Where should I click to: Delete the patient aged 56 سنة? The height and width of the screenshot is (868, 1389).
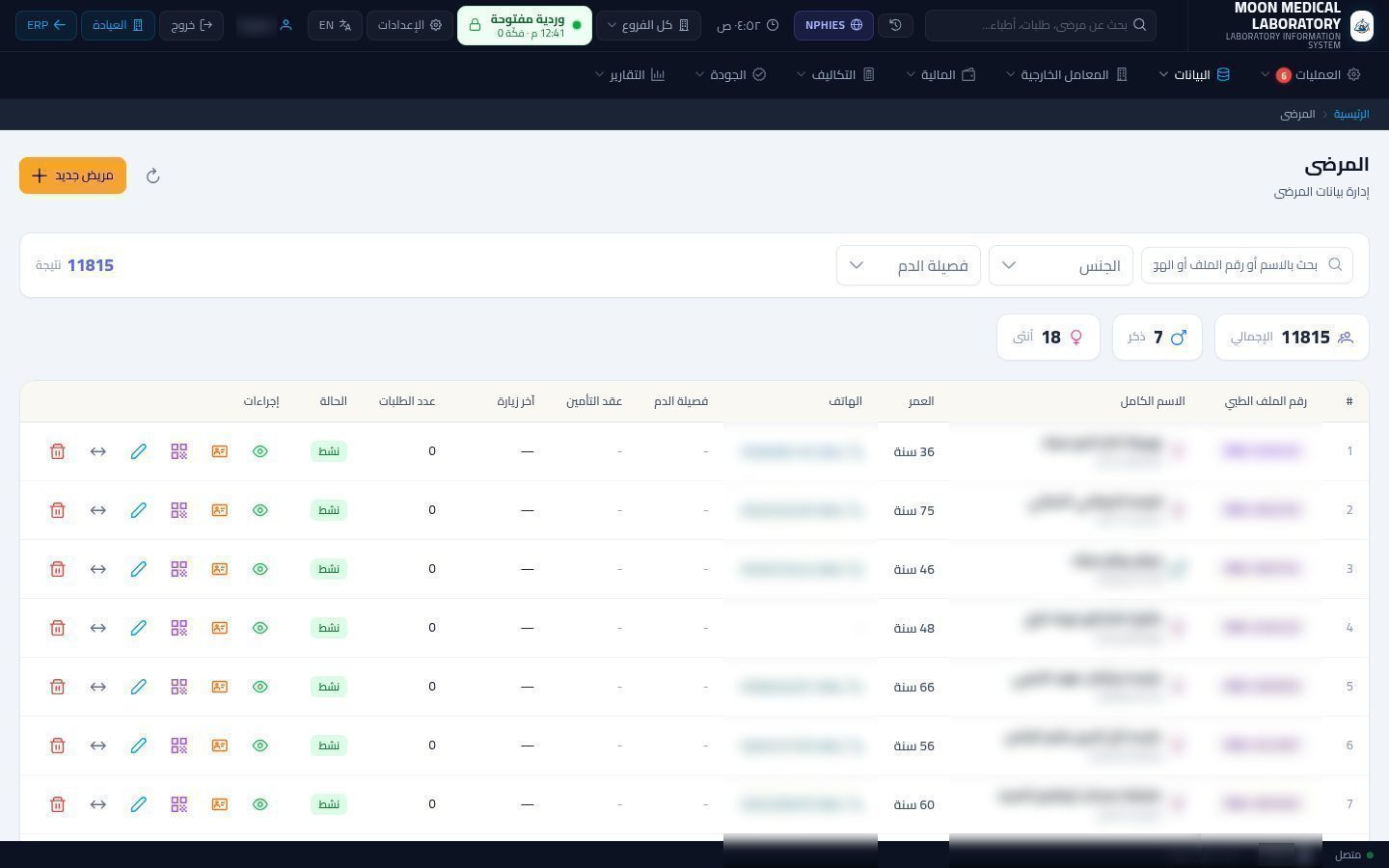click(x=58, y=746)
